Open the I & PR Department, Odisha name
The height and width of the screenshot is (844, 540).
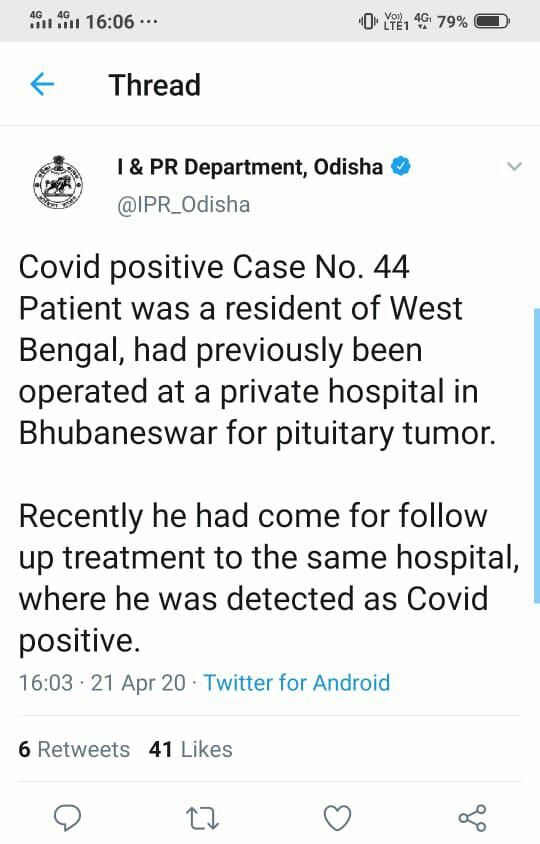click(250, 167)
